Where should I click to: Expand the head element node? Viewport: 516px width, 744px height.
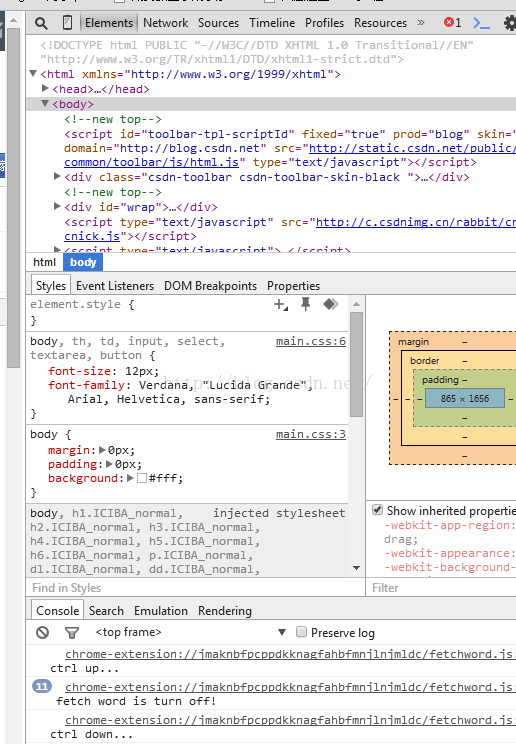pos(46,88)
